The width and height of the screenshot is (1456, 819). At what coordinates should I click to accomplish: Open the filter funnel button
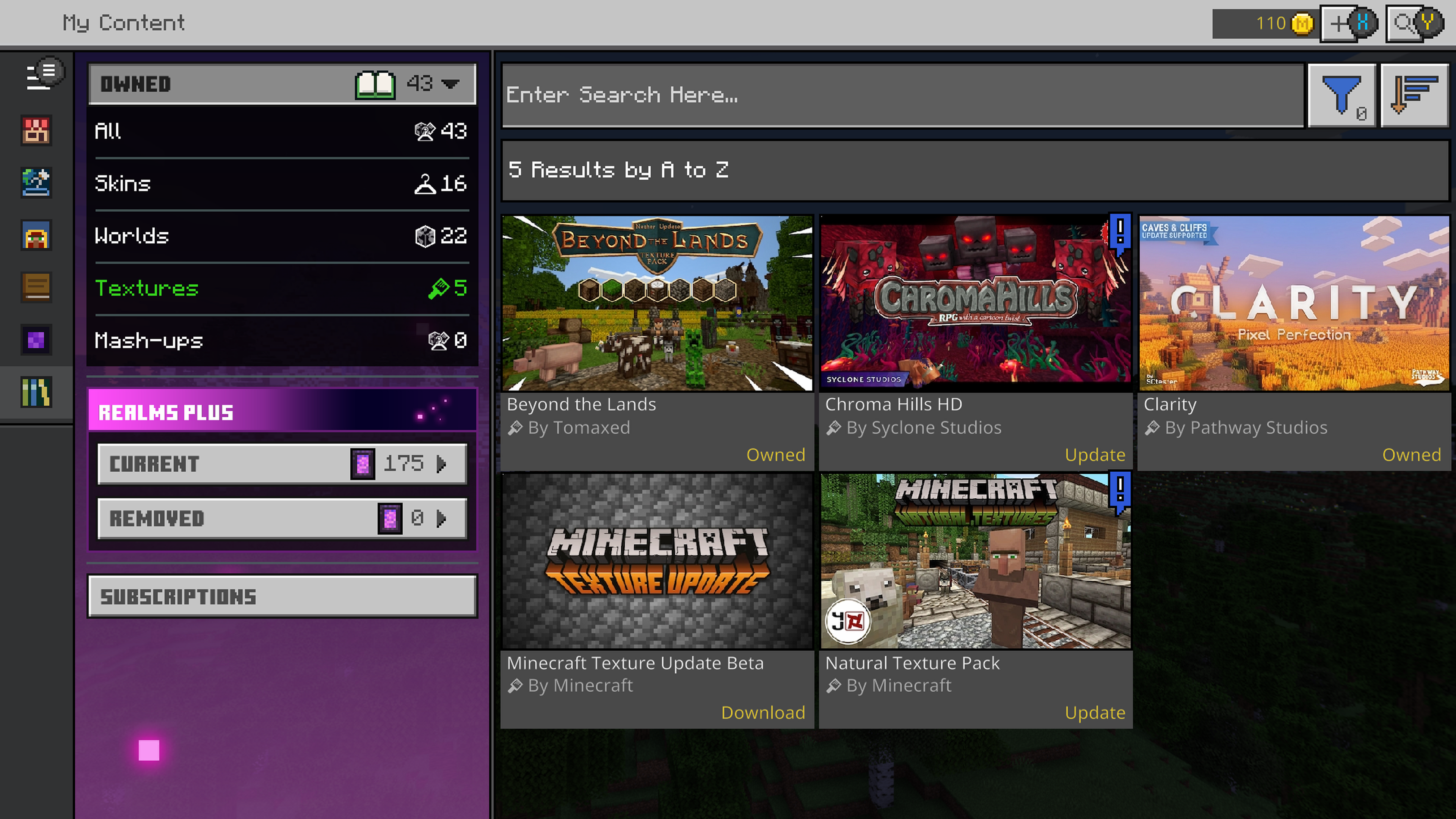(x=1342, y=96)
